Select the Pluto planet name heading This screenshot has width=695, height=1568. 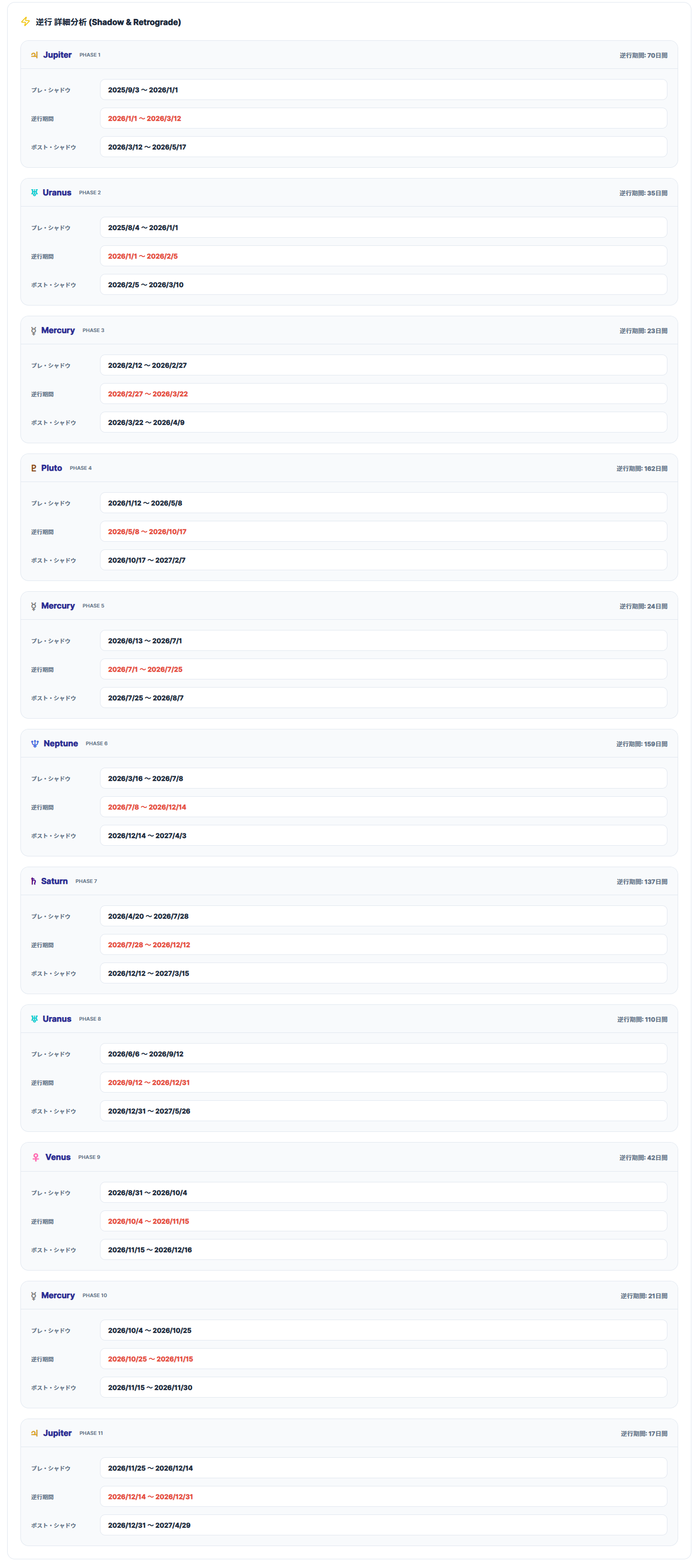point(52,468)
